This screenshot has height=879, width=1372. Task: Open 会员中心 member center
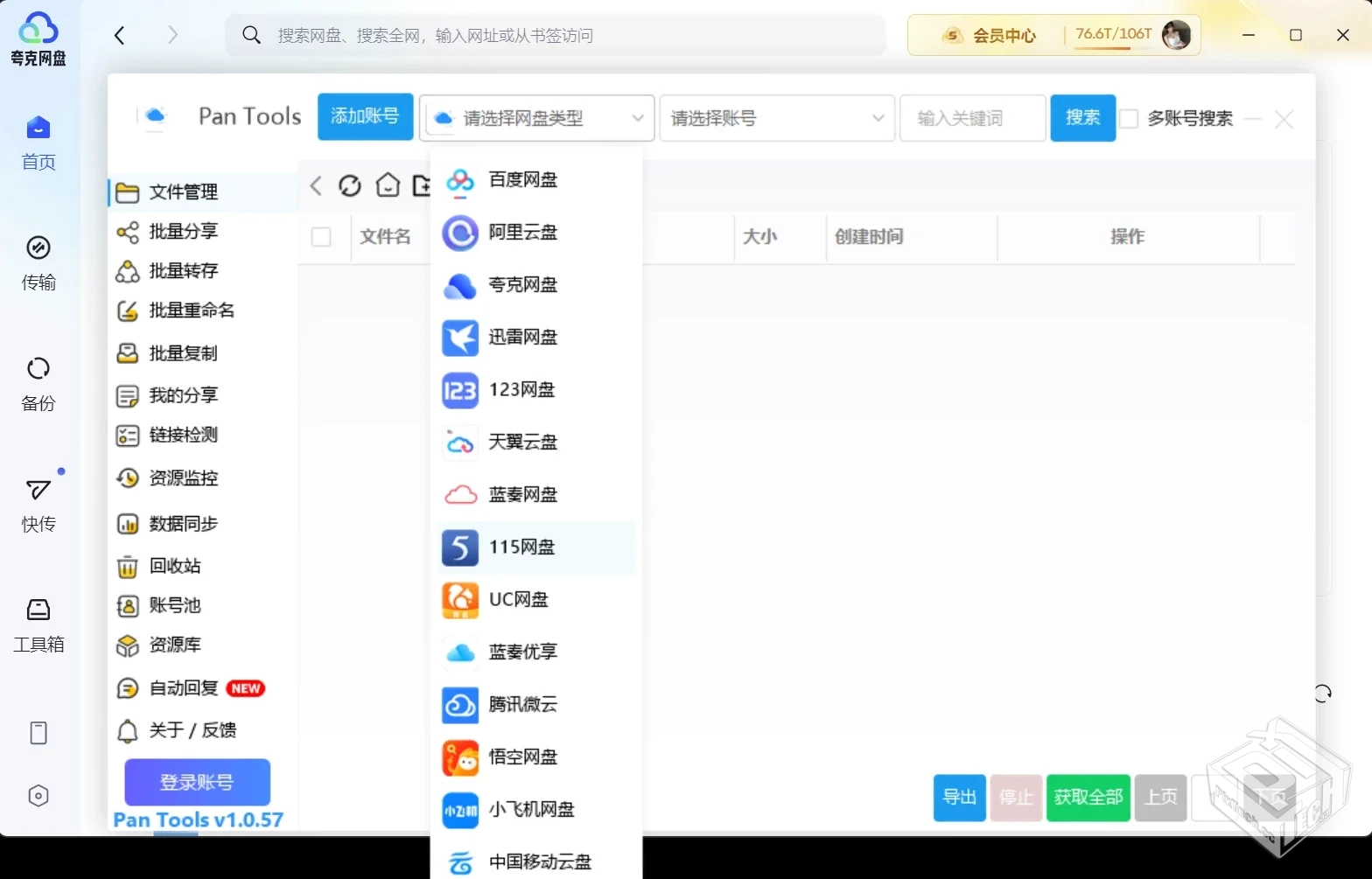coord(990,35)
